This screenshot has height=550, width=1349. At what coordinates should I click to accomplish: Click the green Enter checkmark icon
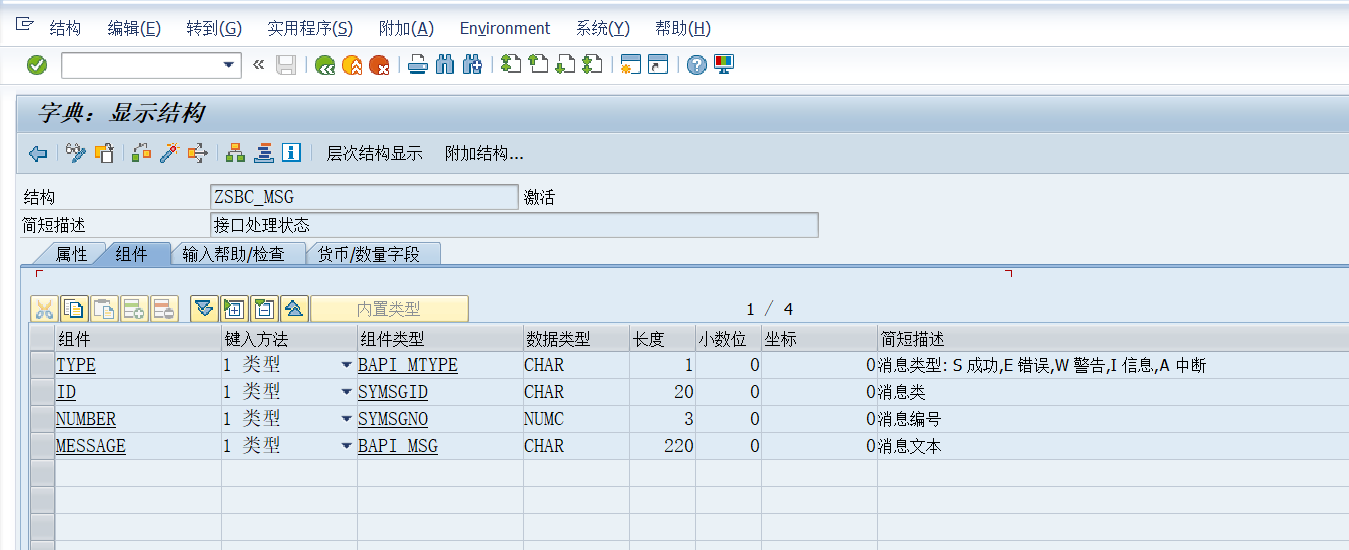click(37, 65)
